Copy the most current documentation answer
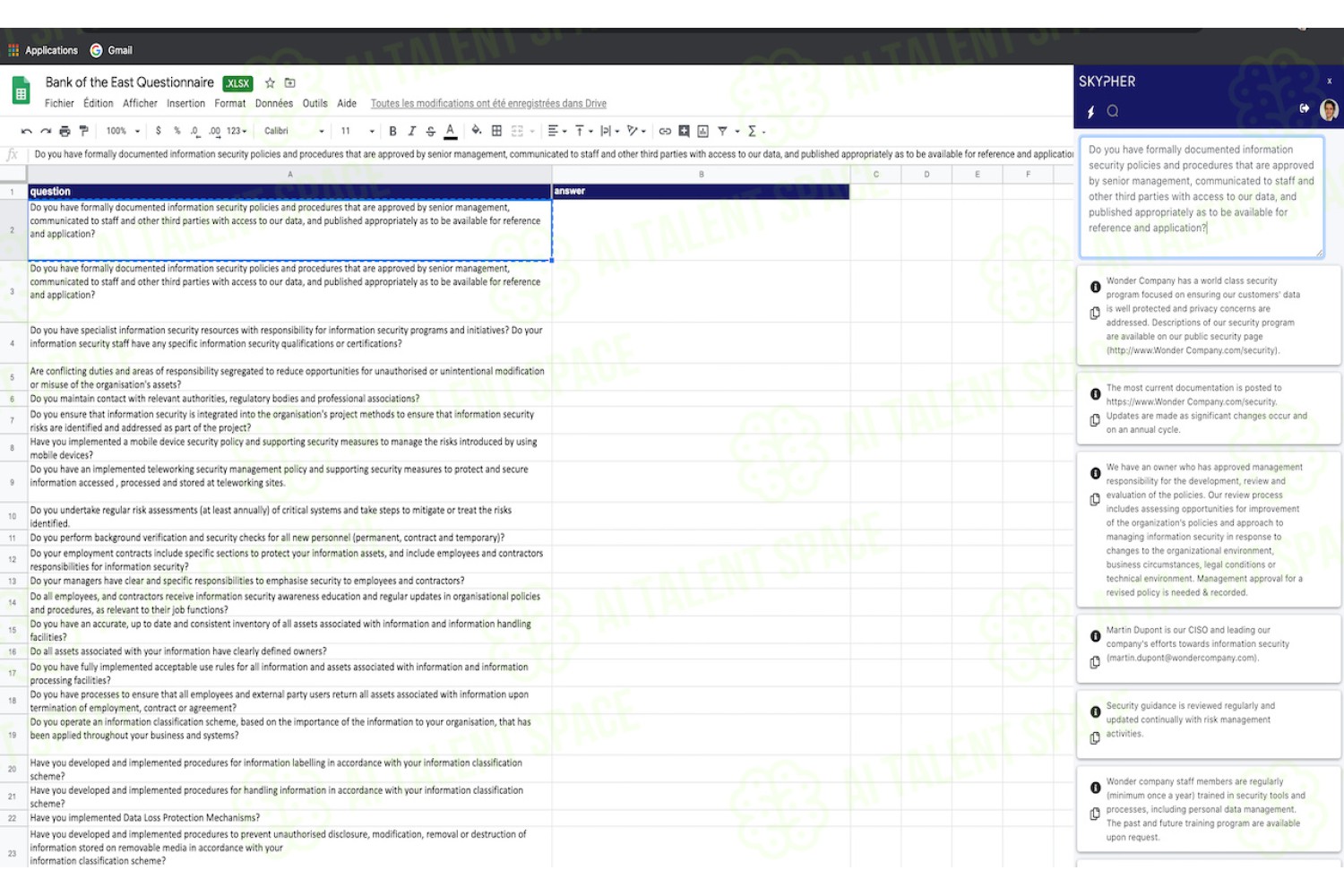This screenshot has height=896, width=1344. pyautogui.click(x=1095, y=420)
